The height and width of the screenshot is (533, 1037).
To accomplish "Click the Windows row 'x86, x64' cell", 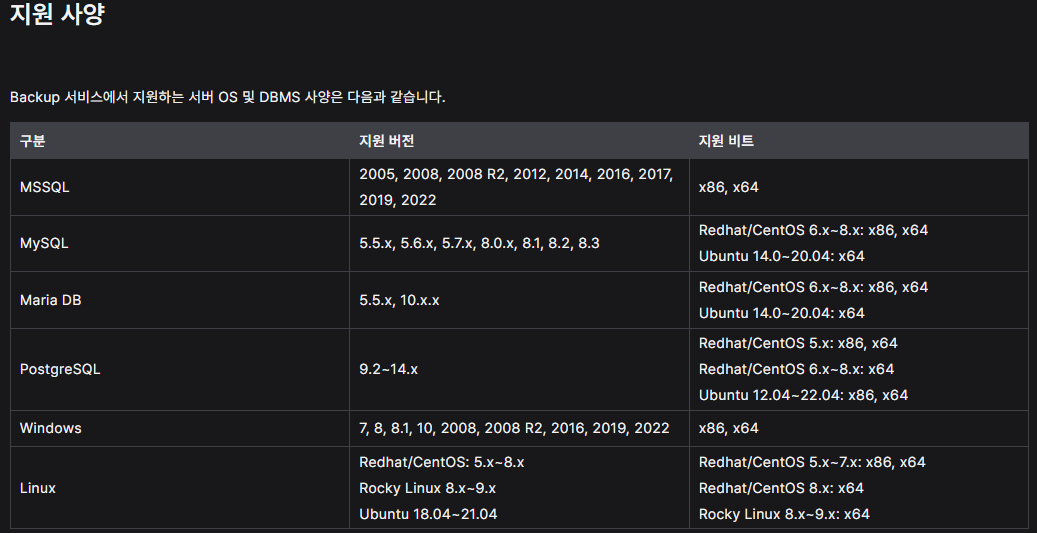I will pos(729,428).
